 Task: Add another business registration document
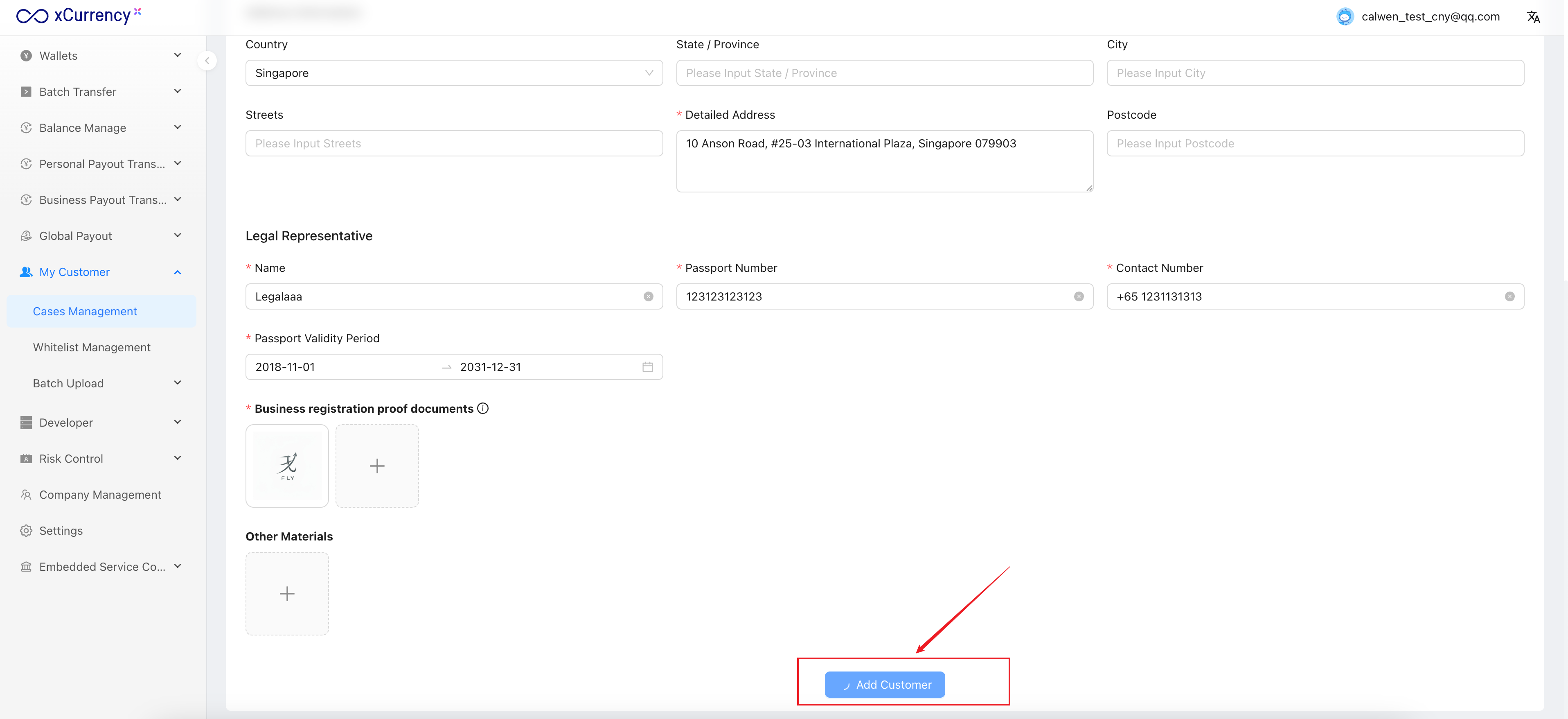(377, 466)
